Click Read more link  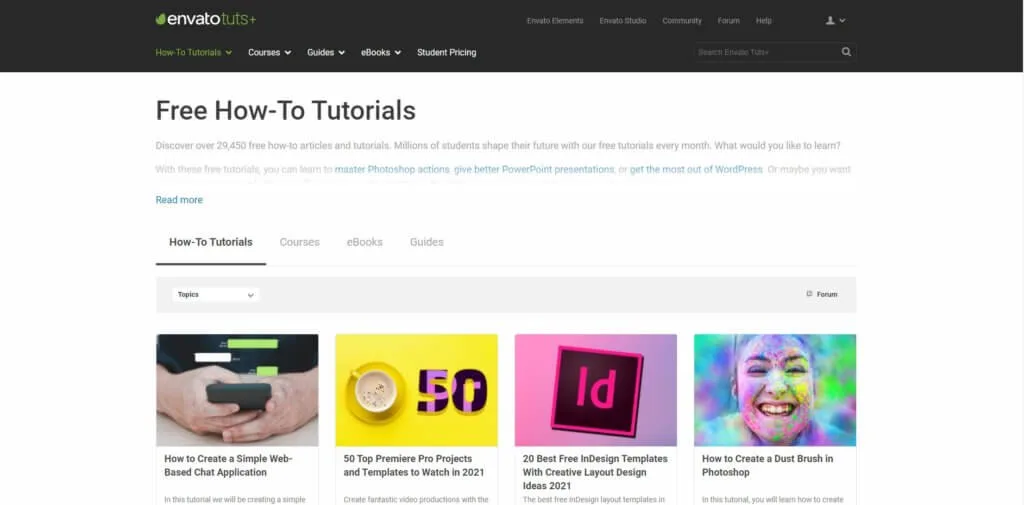pos(179,200)
